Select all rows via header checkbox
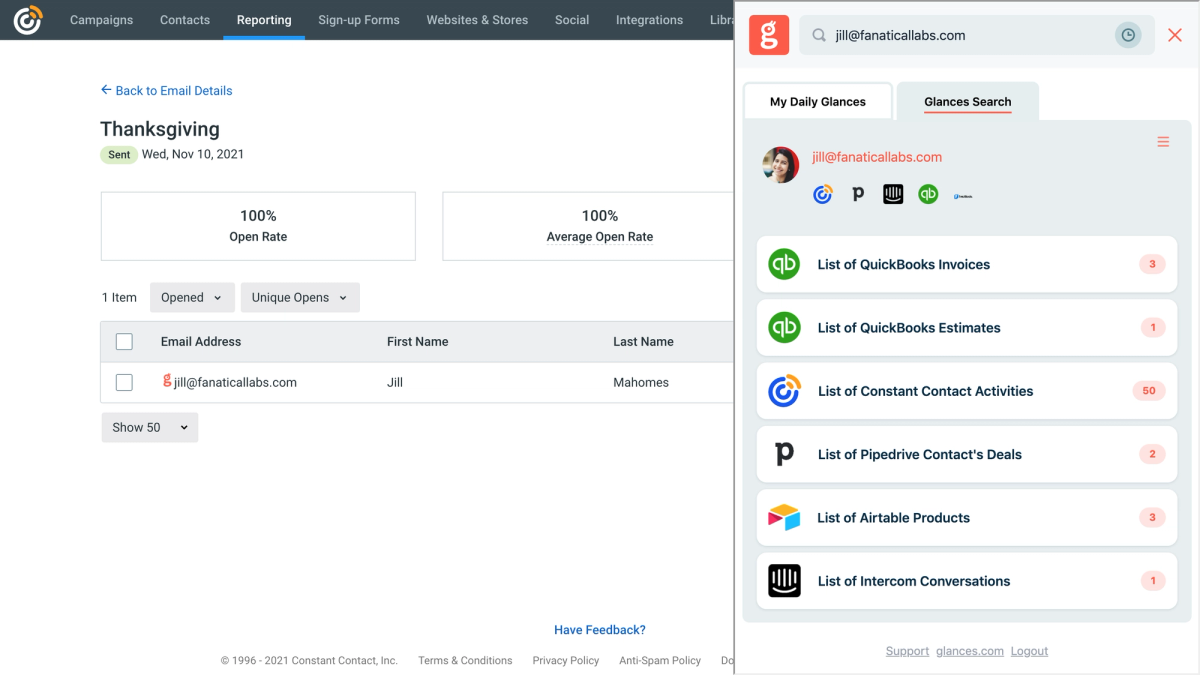The image size is (1200, 675). click(124, 342)
